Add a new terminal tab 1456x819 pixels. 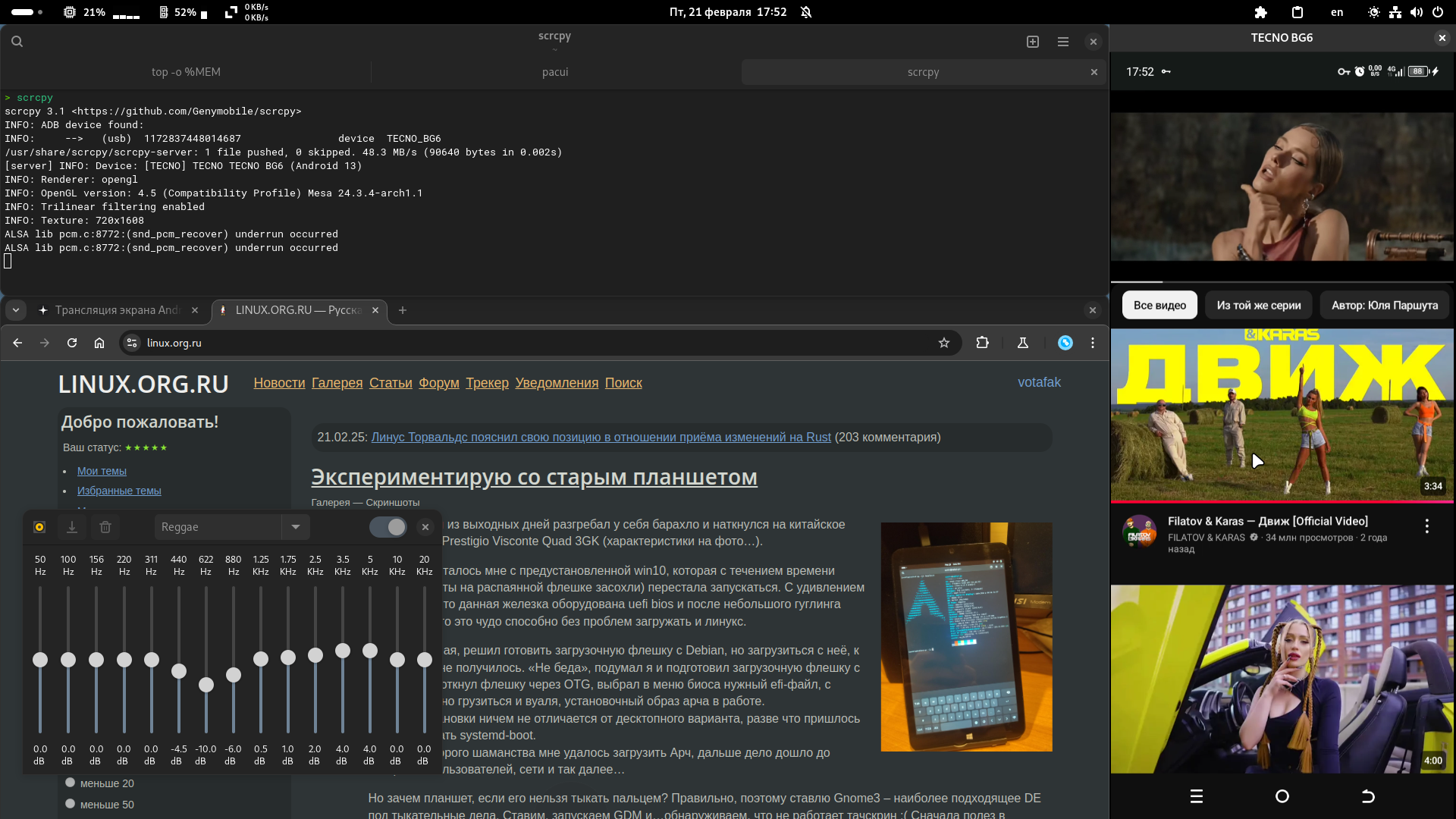[x=1033, y=42]
